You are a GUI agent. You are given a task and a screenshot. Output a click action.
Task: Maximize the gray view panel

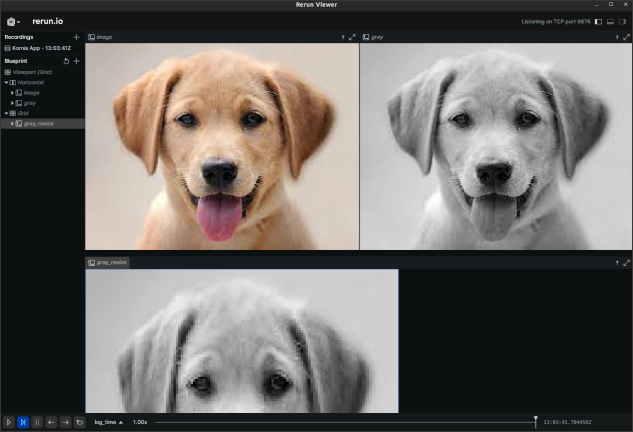point(626,37)
